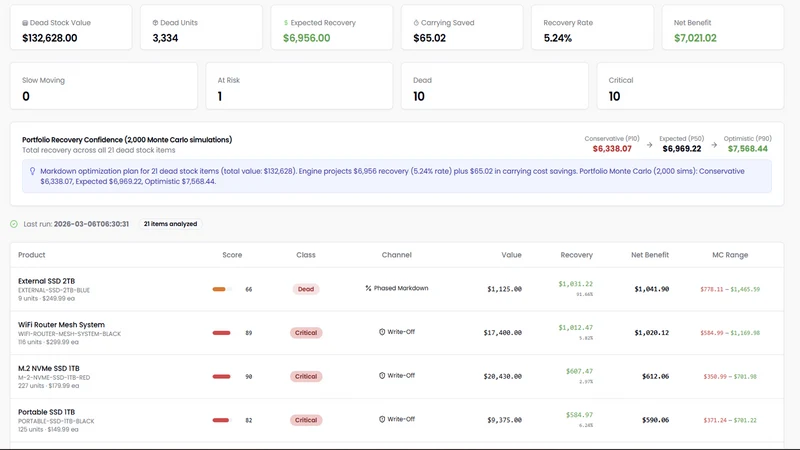Click the Dead Units cube icon
The width and height of the screenshot is (800, 450).
155,23
